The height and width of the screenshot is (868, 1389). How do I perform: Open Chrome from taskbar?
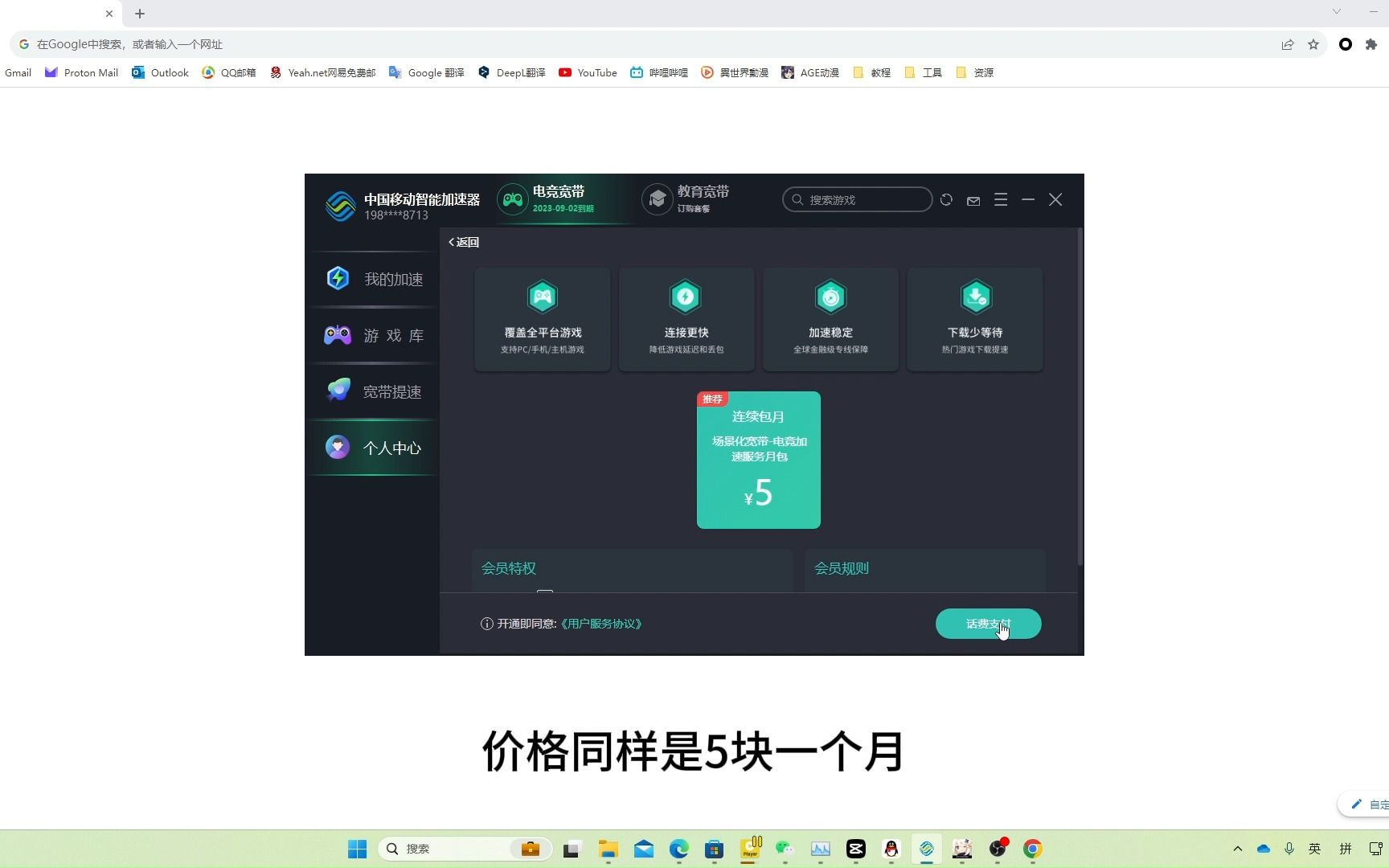click(1033, 849)
